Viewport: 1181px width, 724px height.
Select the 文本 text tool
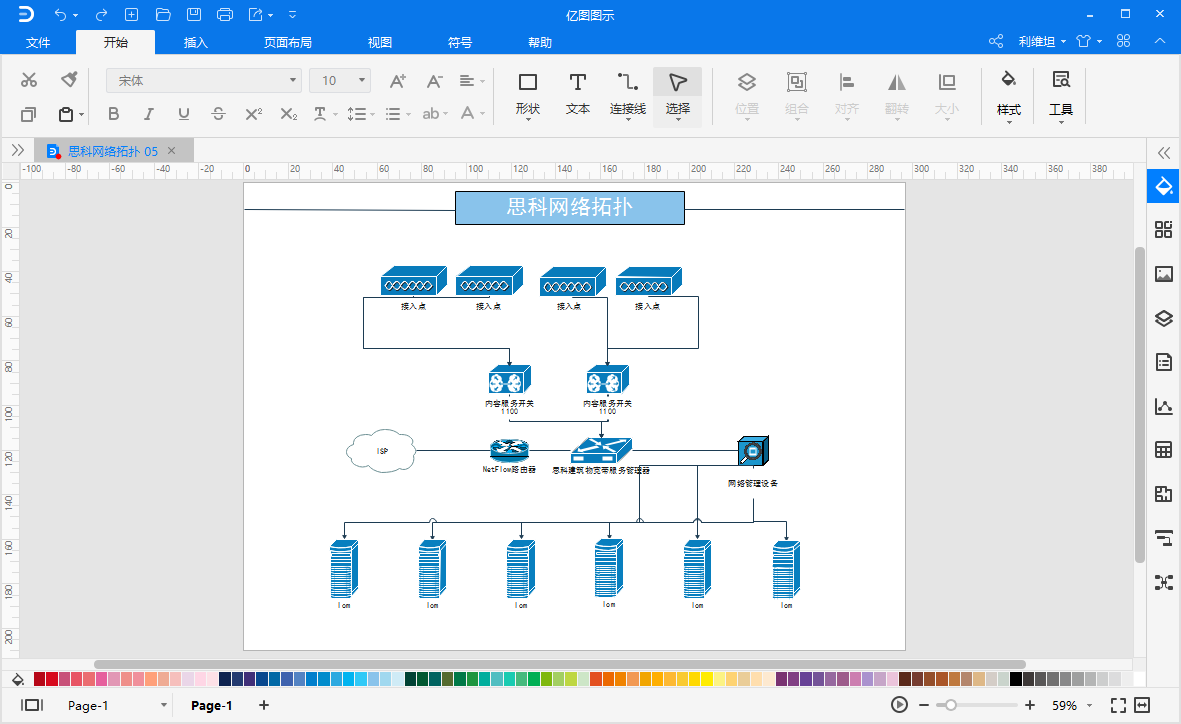(x=578, y=95)
